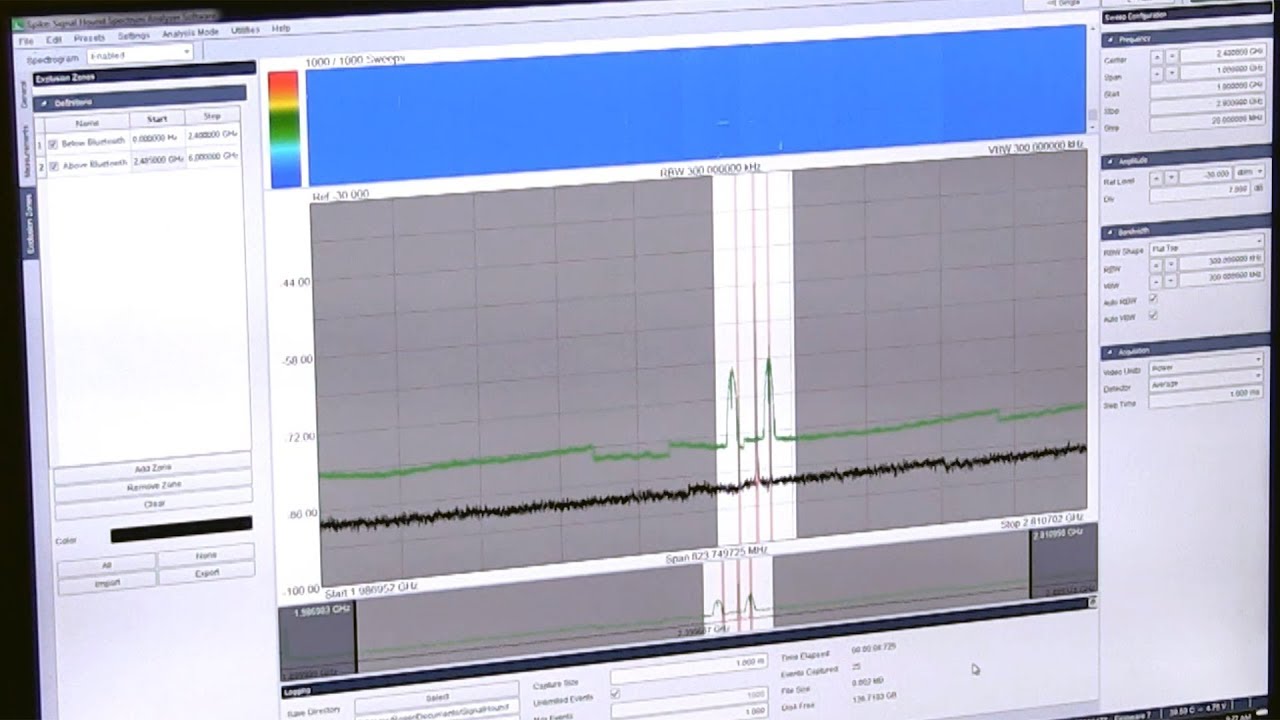Switch to the Measurements side tab

click(27, 151)
